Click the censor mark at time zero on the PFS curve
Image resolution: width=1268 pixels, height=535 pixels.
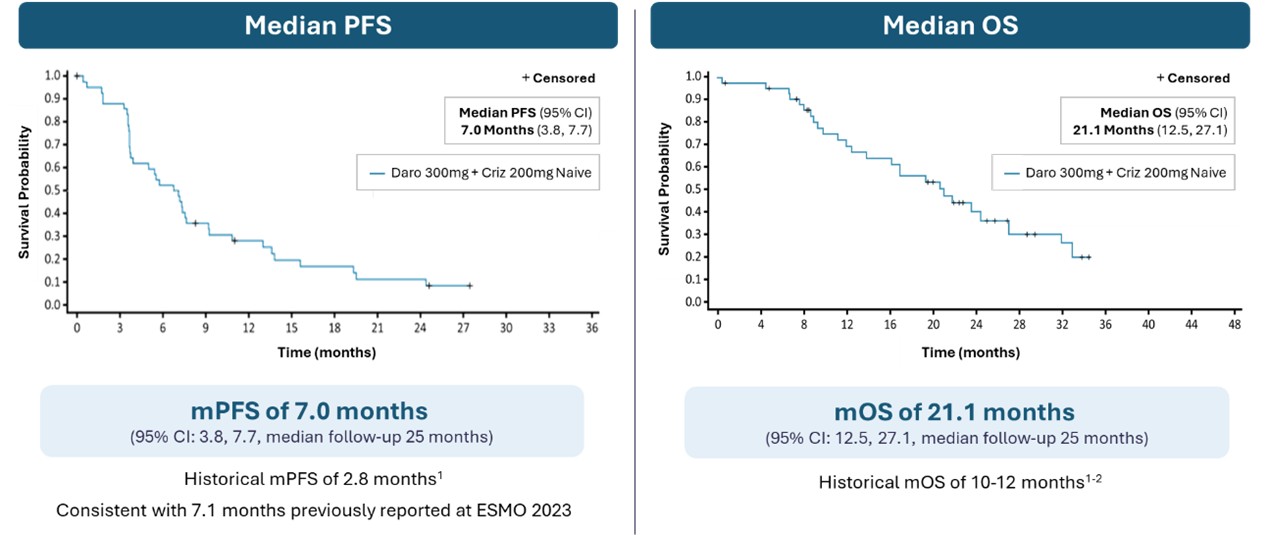coord(77,75)
